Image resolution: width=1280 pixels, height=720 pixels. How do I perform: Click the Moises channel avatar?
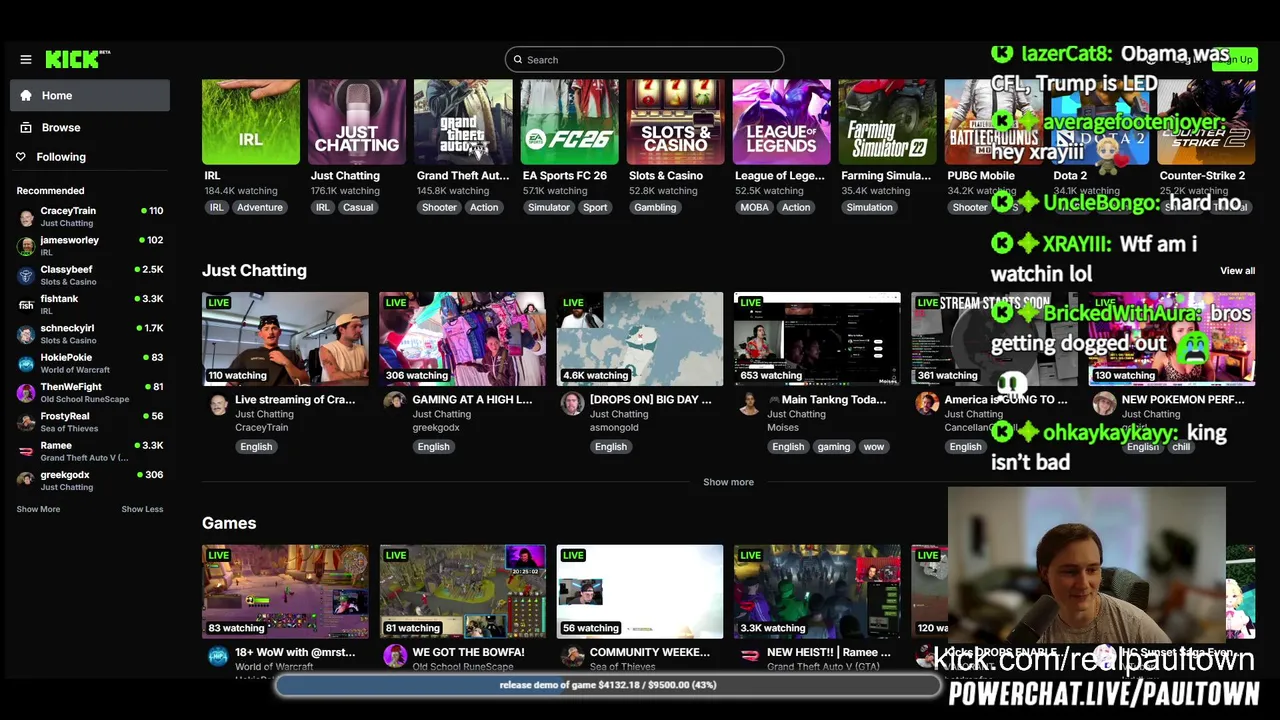click(749, 403)
